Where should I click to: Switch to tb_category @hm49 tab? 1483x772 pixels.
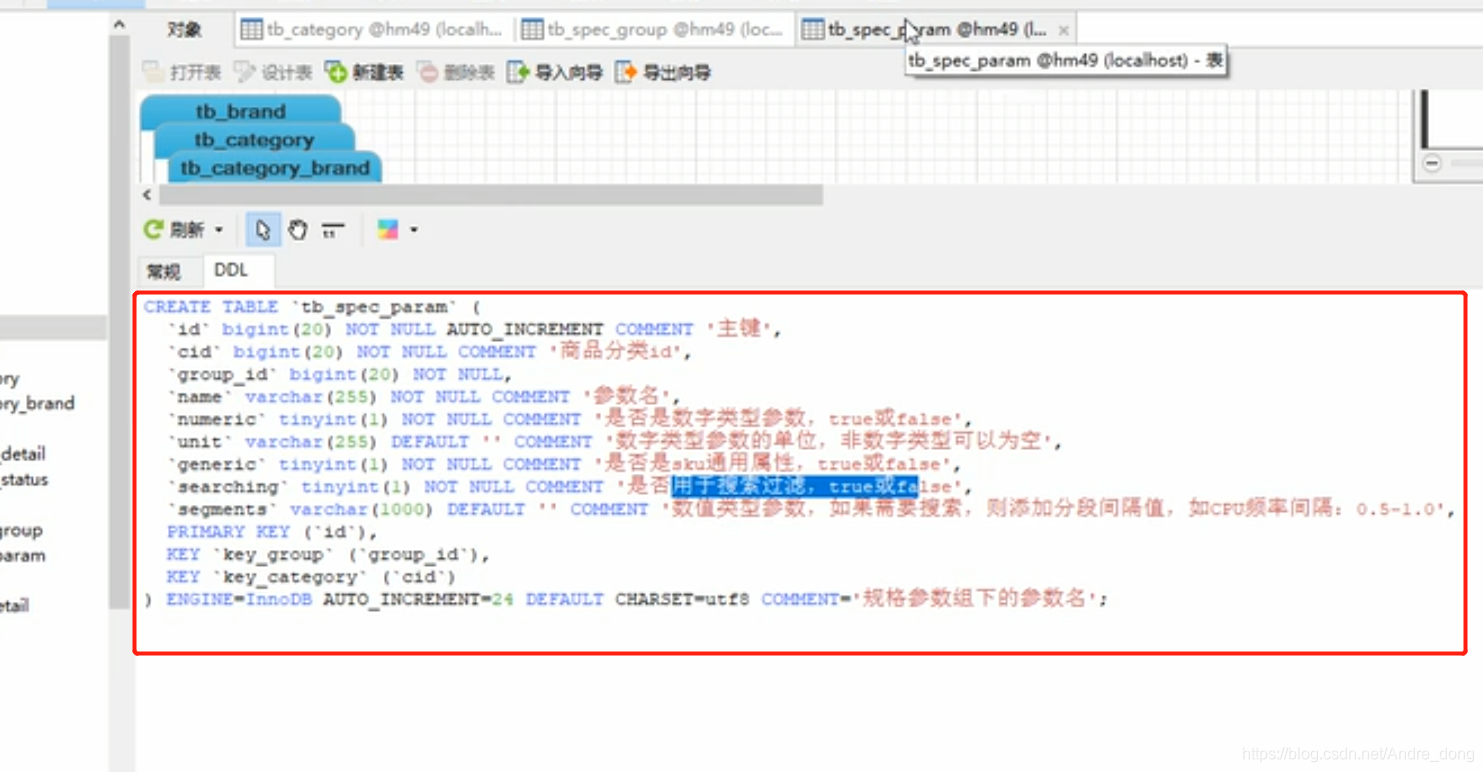click(372, 30)
